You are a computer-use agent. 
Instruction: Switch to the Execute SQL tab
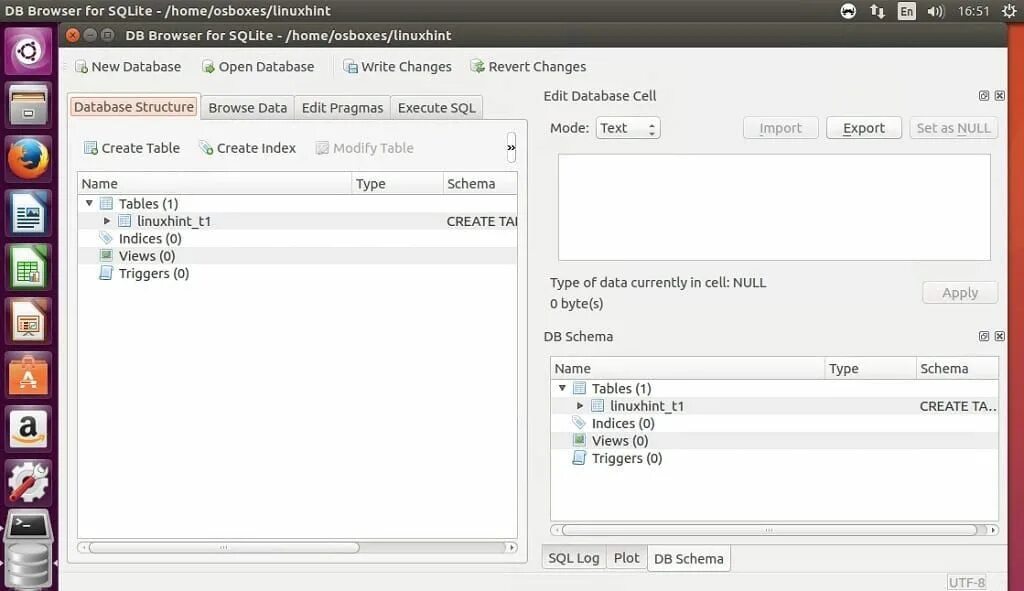click(436, 108)
